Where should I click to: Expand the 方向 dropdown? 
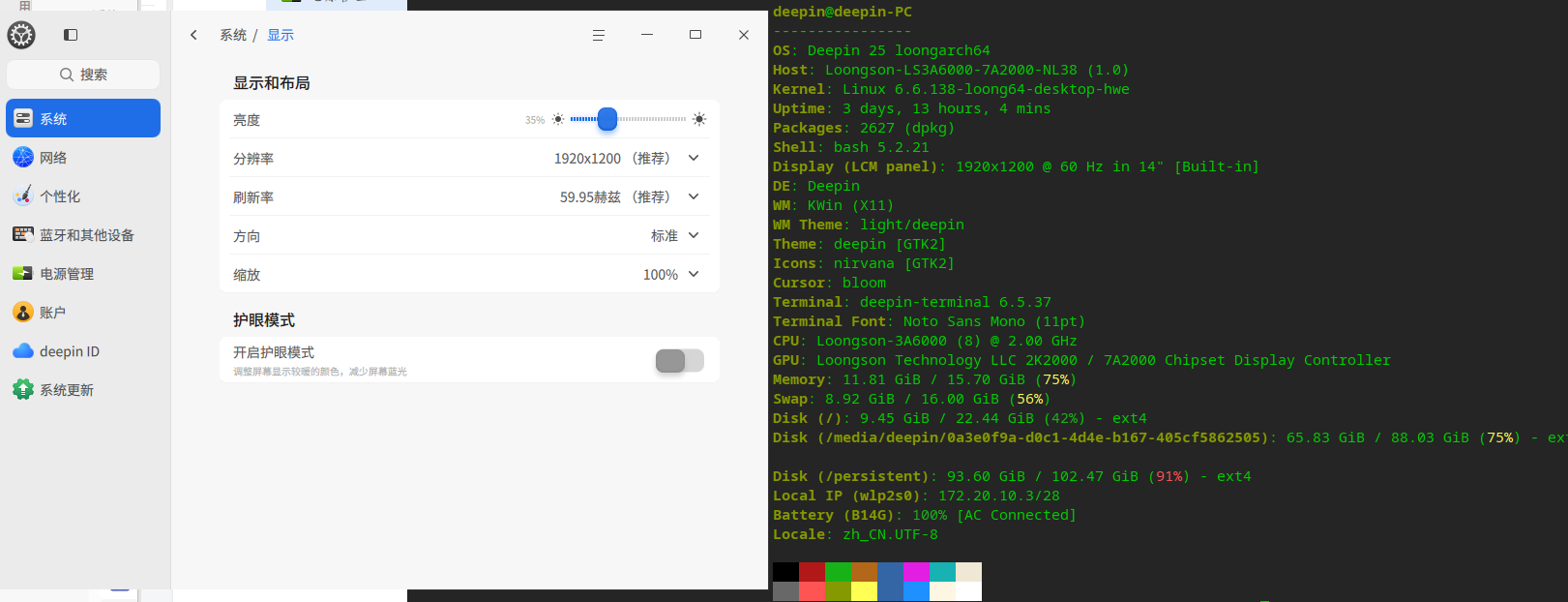click(694, 235)
